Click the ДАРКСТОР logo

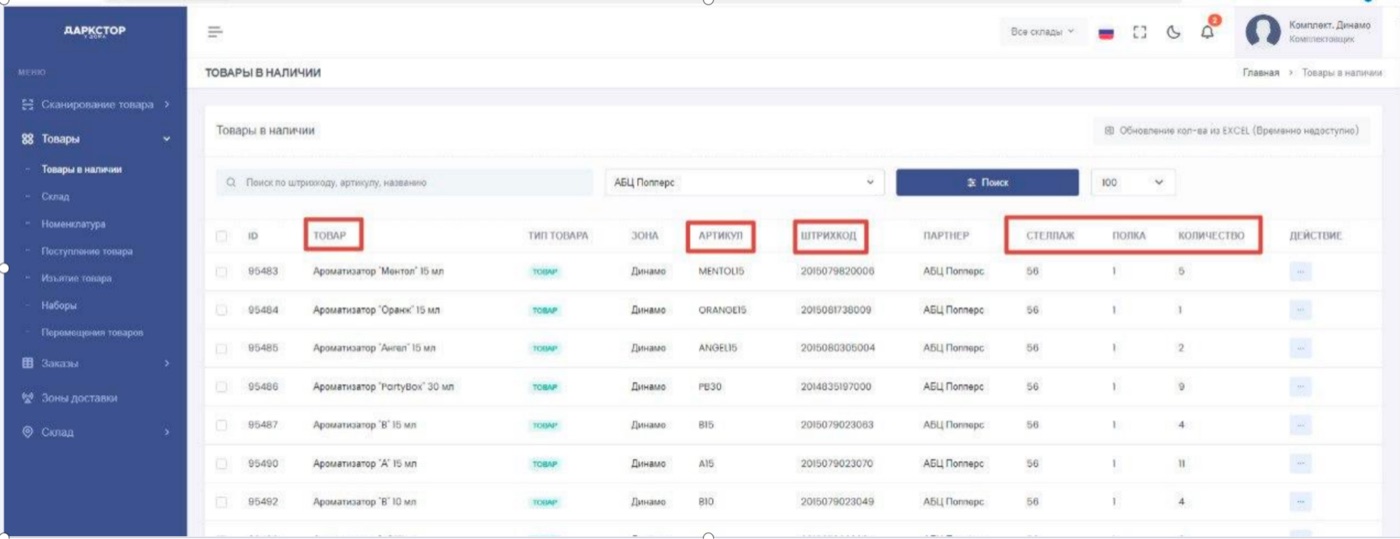point(95,31)
